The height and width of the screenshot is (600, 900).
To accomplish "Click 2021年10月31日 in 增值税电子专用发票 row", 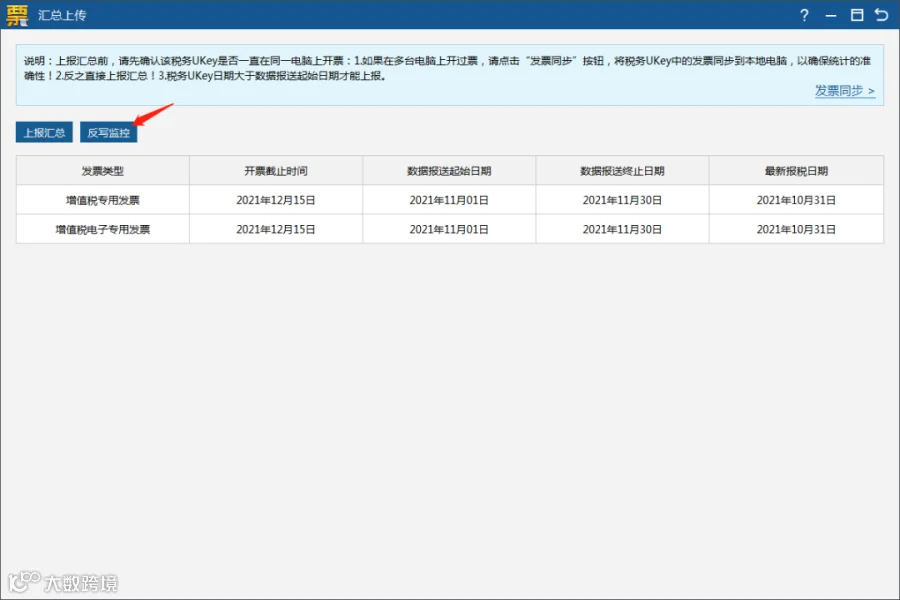I will (x=796, y=230).
